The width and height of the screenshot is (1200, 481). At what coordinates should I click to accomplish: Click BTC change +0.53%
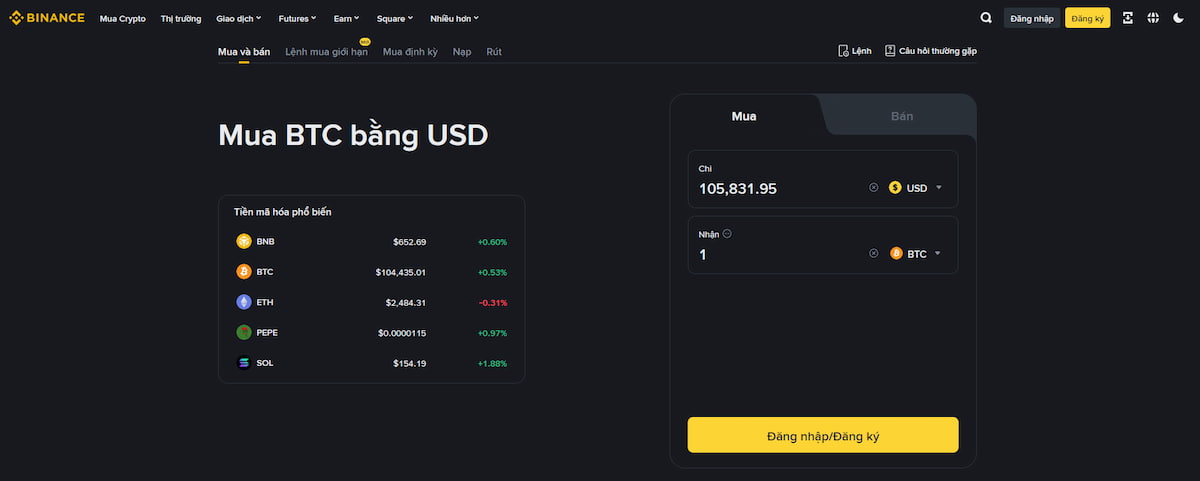(492, 272)
